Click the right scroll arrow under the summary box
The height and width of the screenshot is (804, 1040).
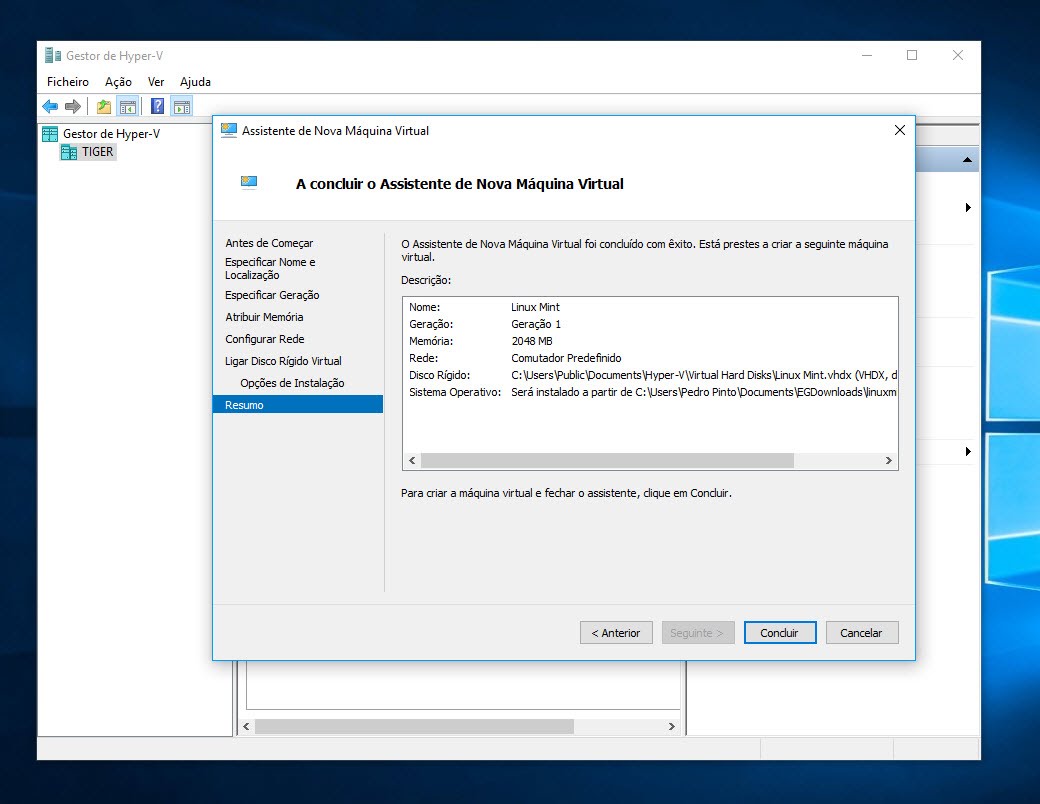[x=889, y=461]
